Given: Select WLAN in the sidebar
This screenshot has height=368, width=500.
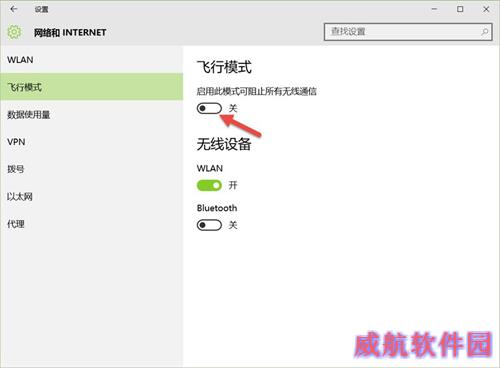Looking at the screenshot, I should [x=92, y=60].
